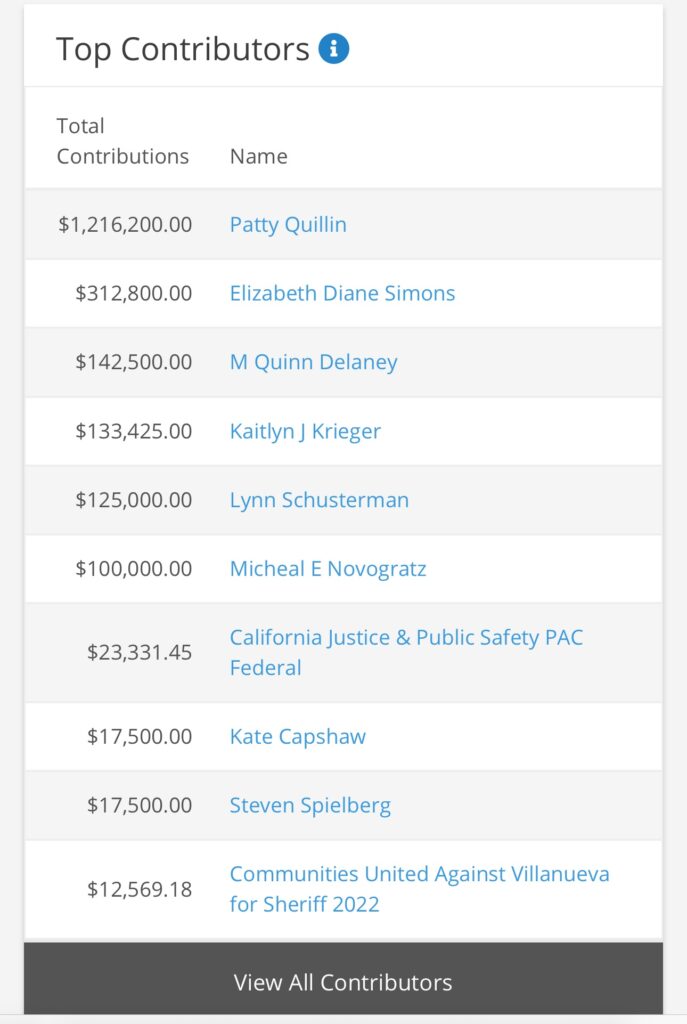
Task: Click the info icon beside Top Contributors
Action: (334, 48)
